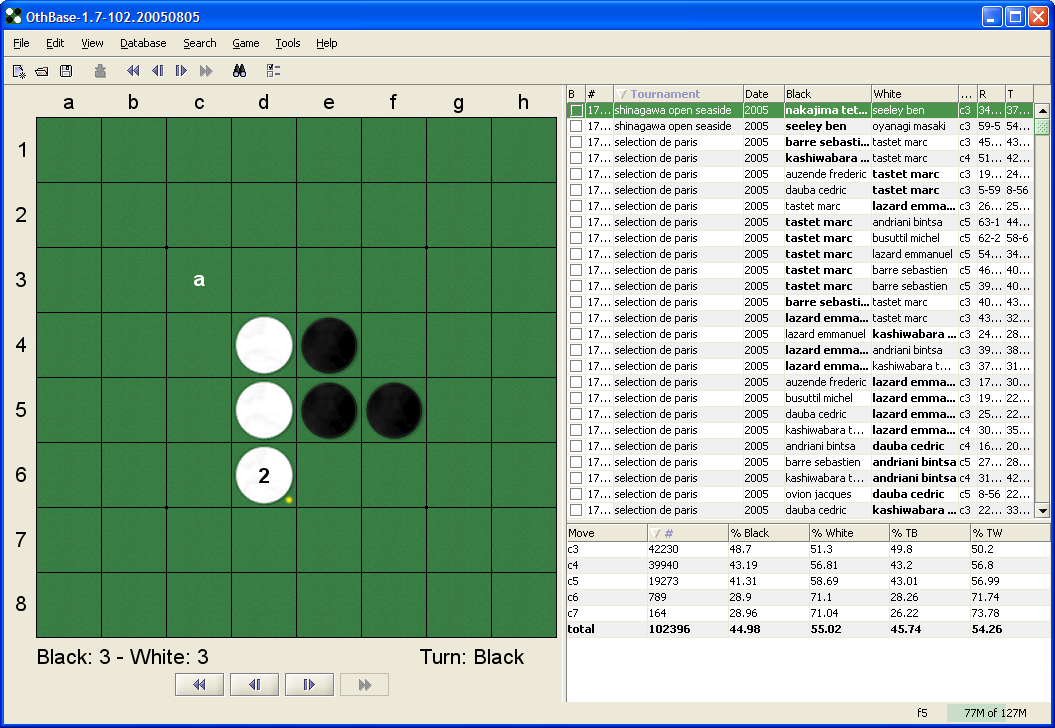
Task: Check the box for nakajima vs seeley ben game
Action: coord(576,110)
